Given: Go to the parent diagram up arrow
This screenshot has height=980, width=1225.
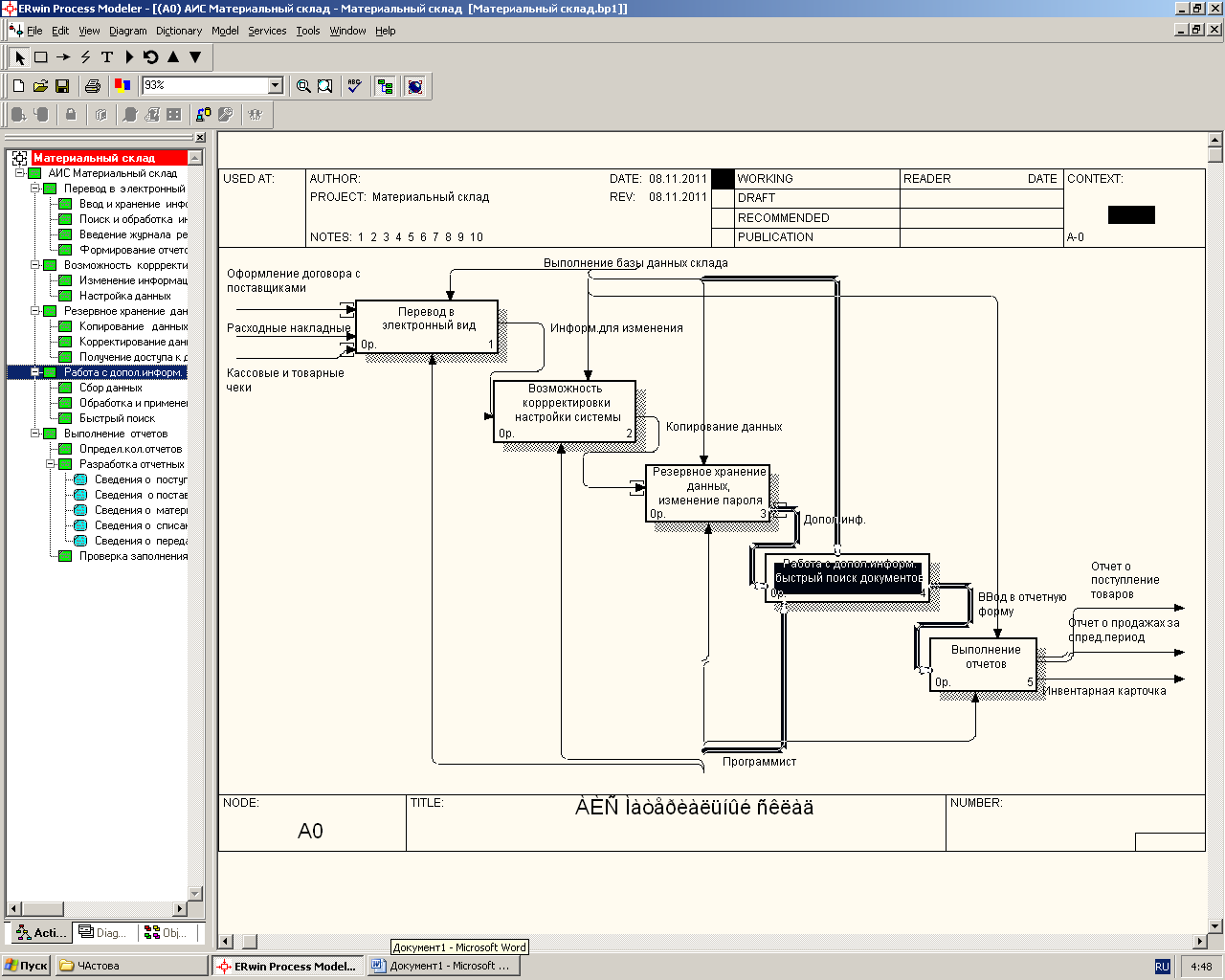Looking at the screenshot, I should 173,57.
